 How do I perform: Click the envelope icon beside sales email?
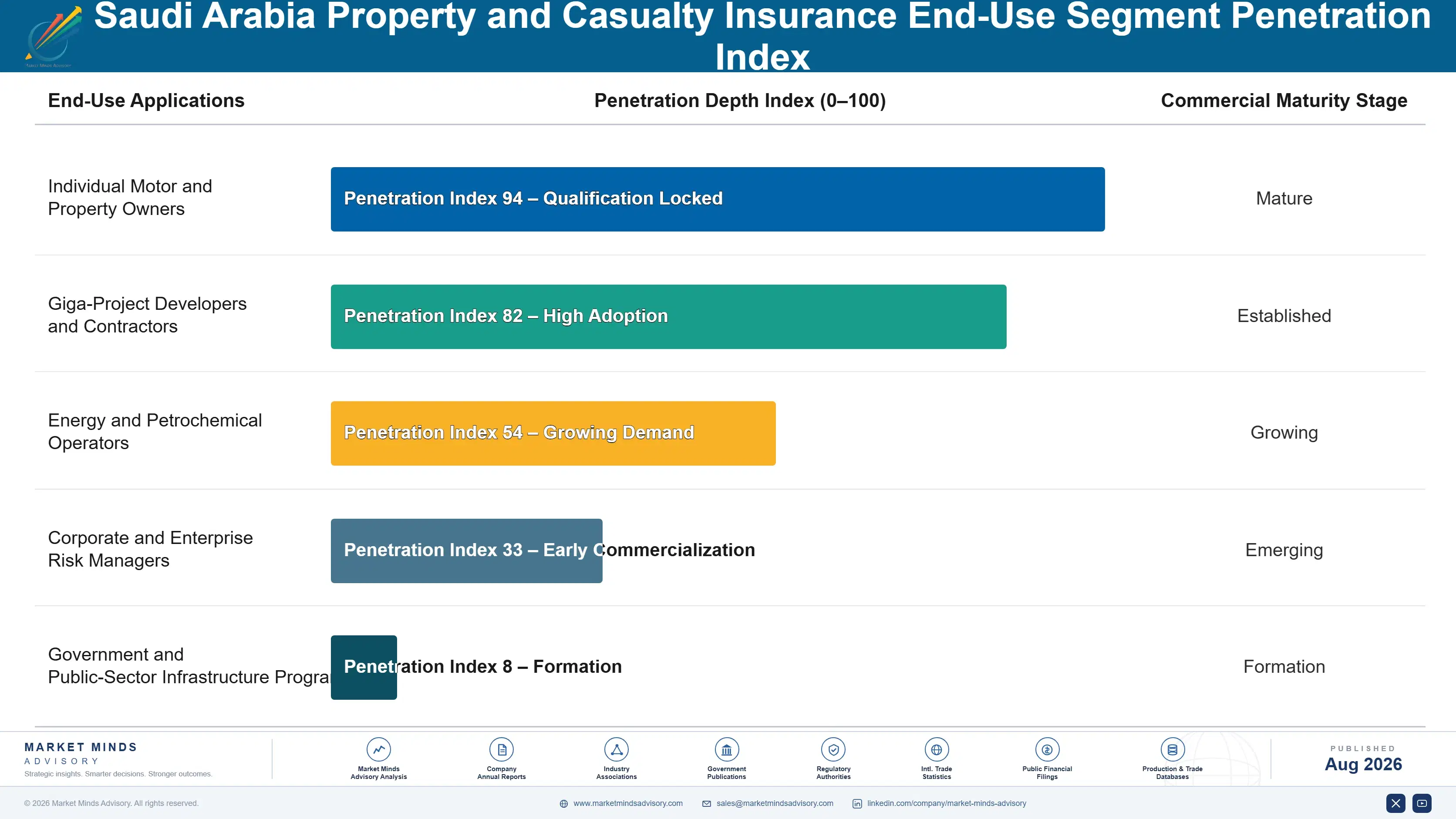click(x=707, y=804)
